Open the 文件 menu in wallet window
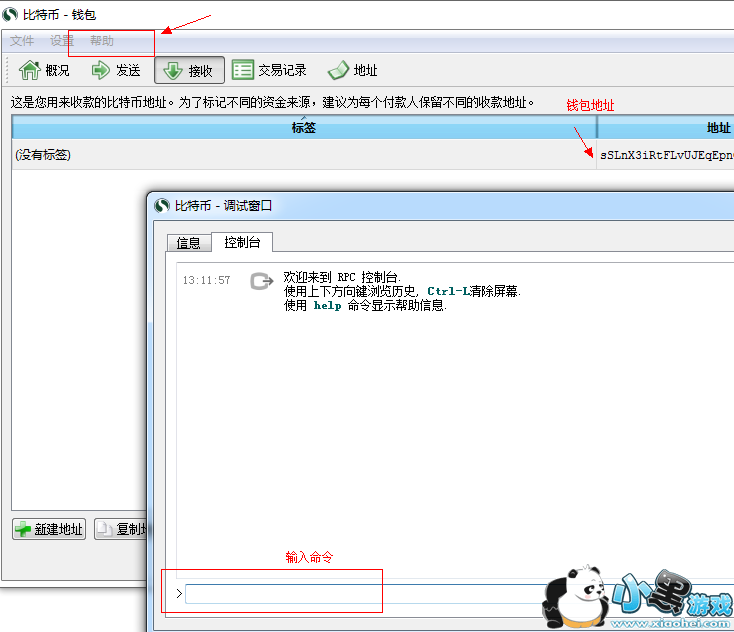The height and width of the screenshot is (632, 734). point(22,41)
